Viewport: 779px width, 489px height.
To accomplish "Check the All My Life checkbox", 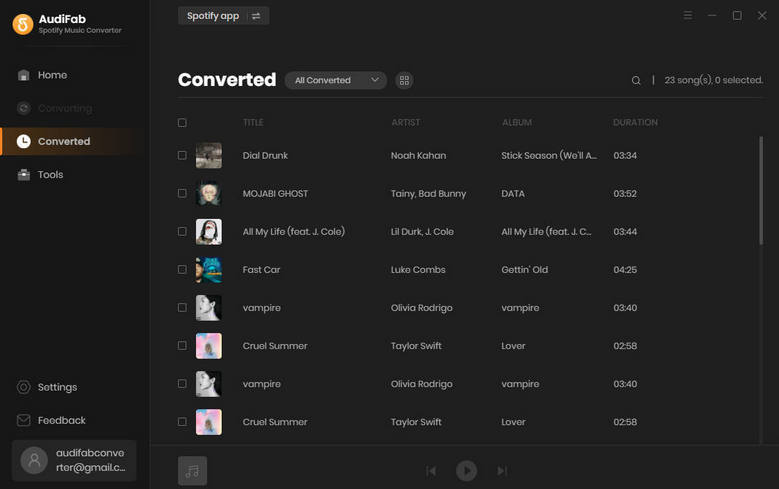I will pos(182,232).
